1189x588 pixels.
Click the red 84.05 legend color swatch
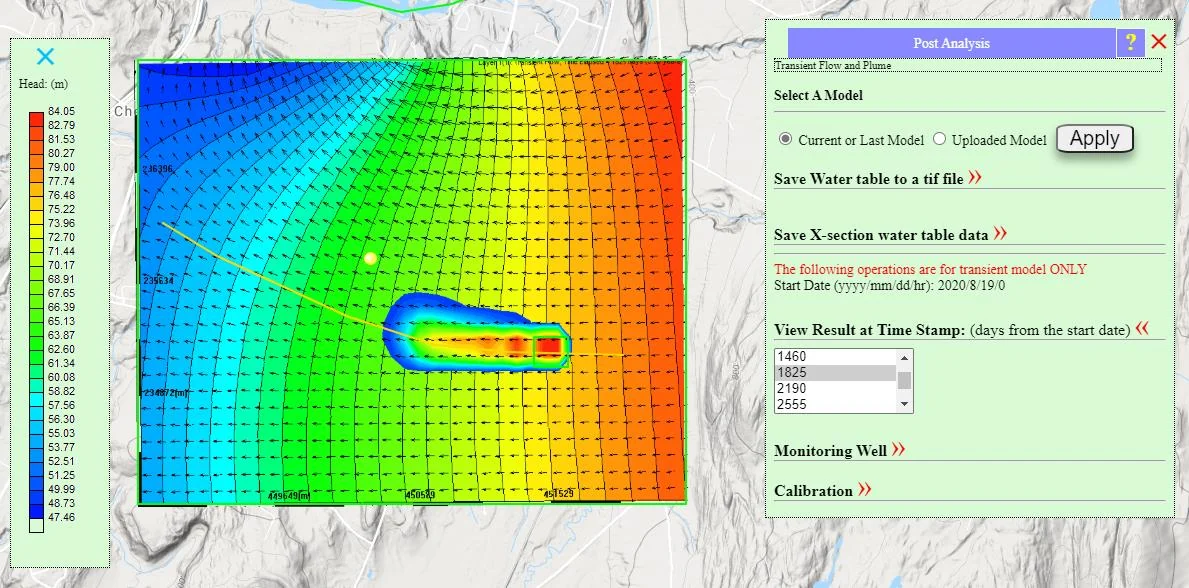click(36, 118)
